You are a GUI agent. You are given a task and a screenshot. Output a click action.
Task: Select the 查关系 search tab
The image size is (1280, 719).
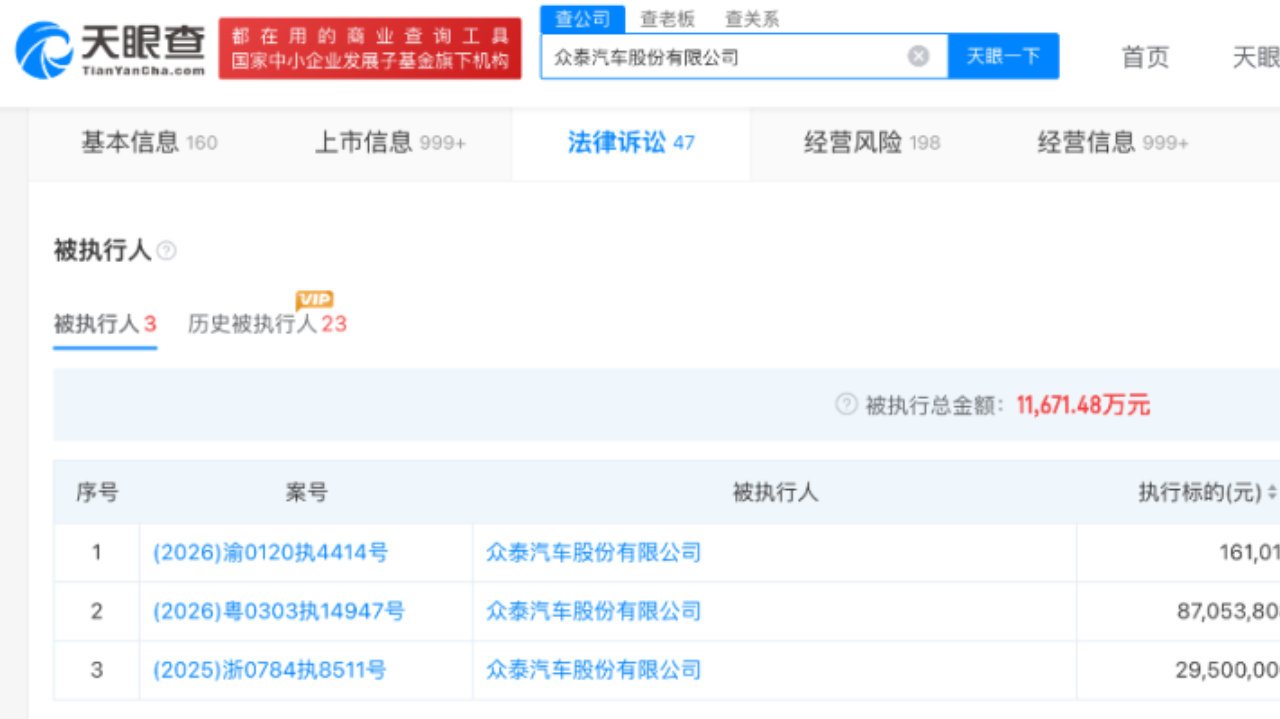tap(752, 19)
